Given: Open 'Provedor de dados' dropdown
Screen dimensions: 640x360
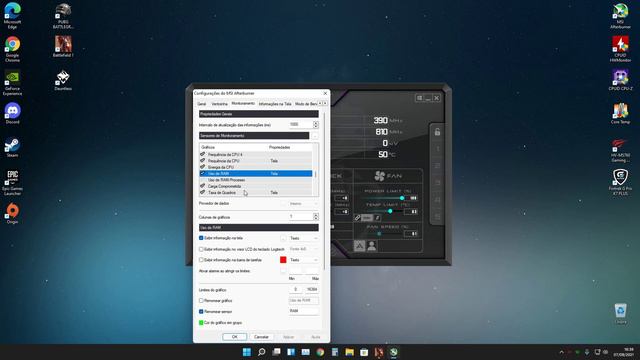Looking at the screenshot, I should click(x=304, y=203).
